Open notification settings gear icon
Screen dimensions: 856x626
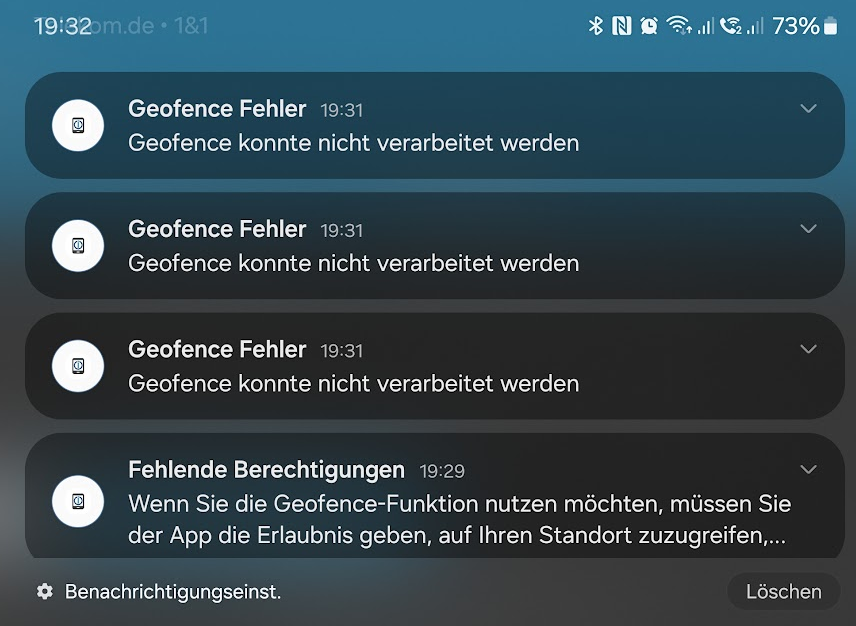coord(45,591)
